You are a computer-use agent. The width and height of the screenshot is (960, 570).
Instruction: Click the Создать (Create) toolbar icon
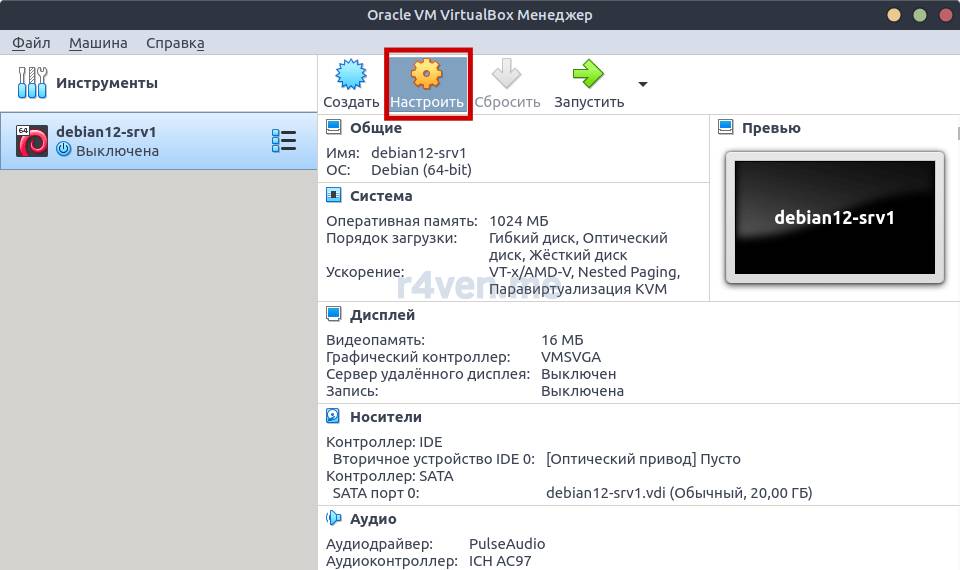[351, 76]
